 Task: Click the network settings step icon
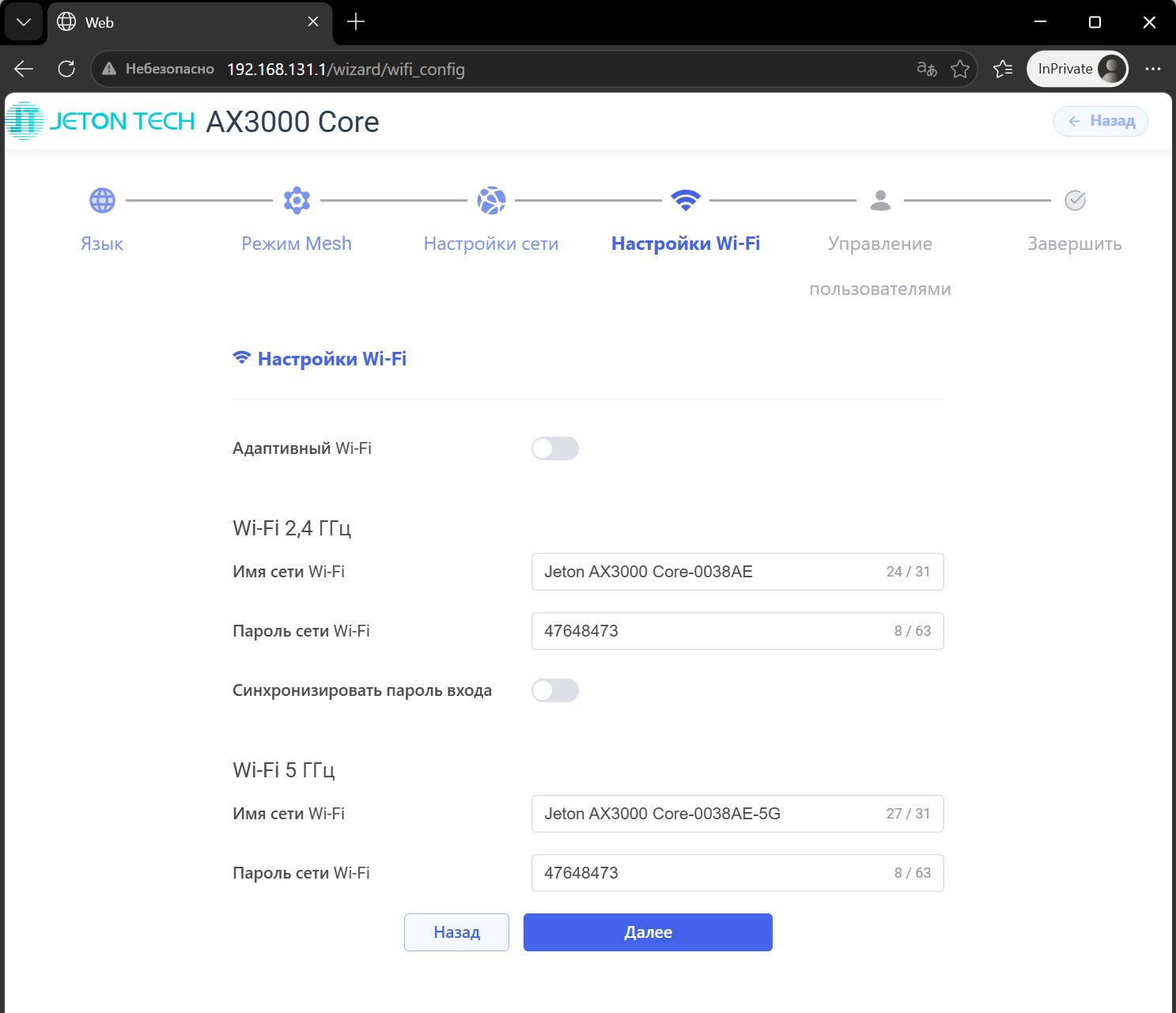[491, 201]
